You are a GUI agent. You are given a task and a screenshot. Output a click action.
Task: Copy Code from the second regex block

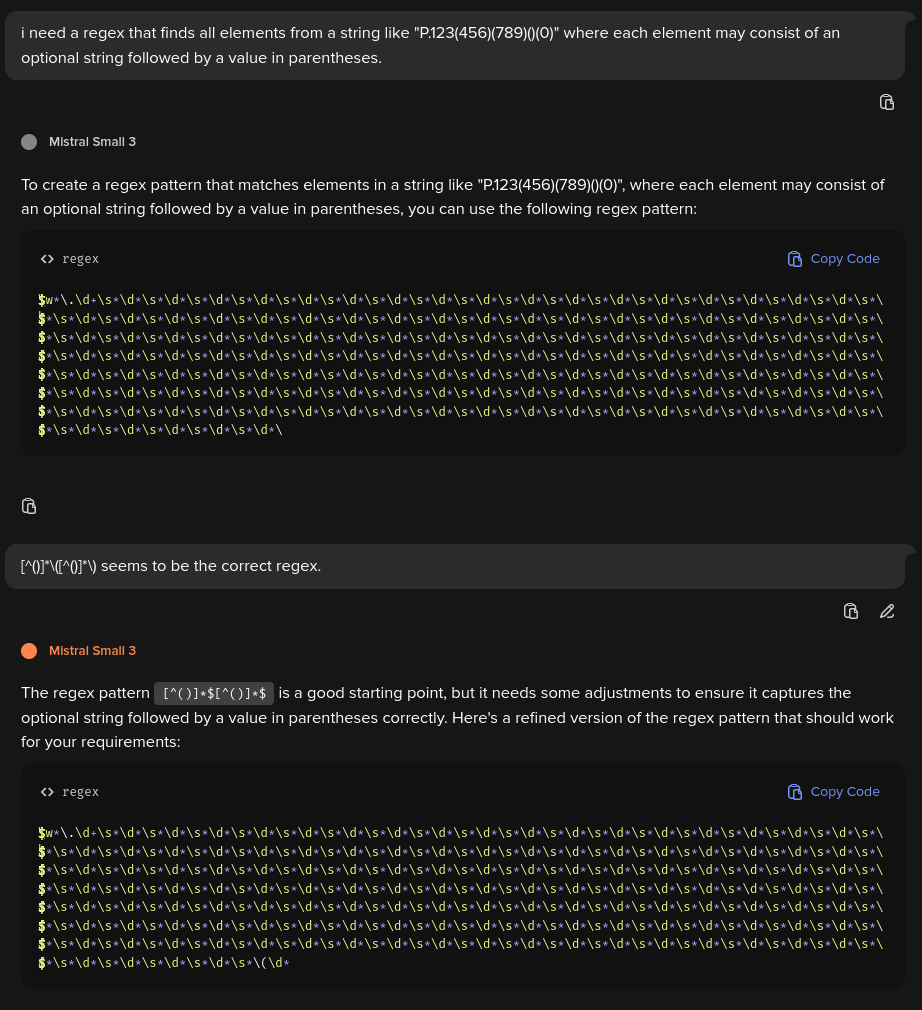coord(833,792)
